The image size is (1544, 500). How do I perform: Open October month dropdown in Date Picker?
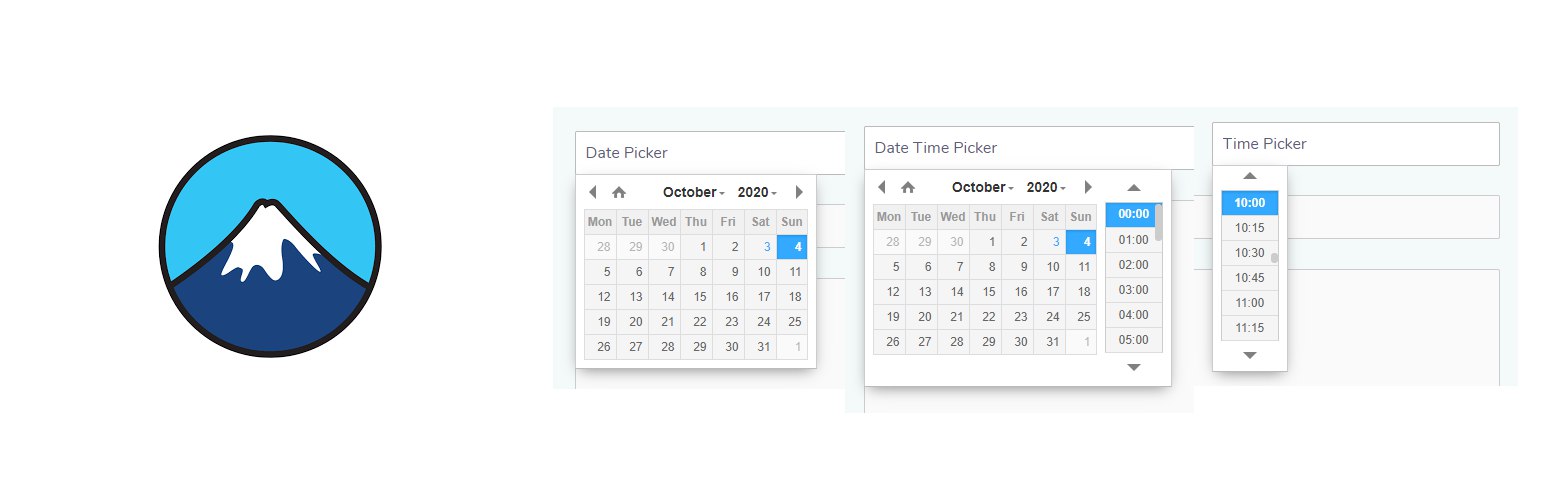point(693,192)
